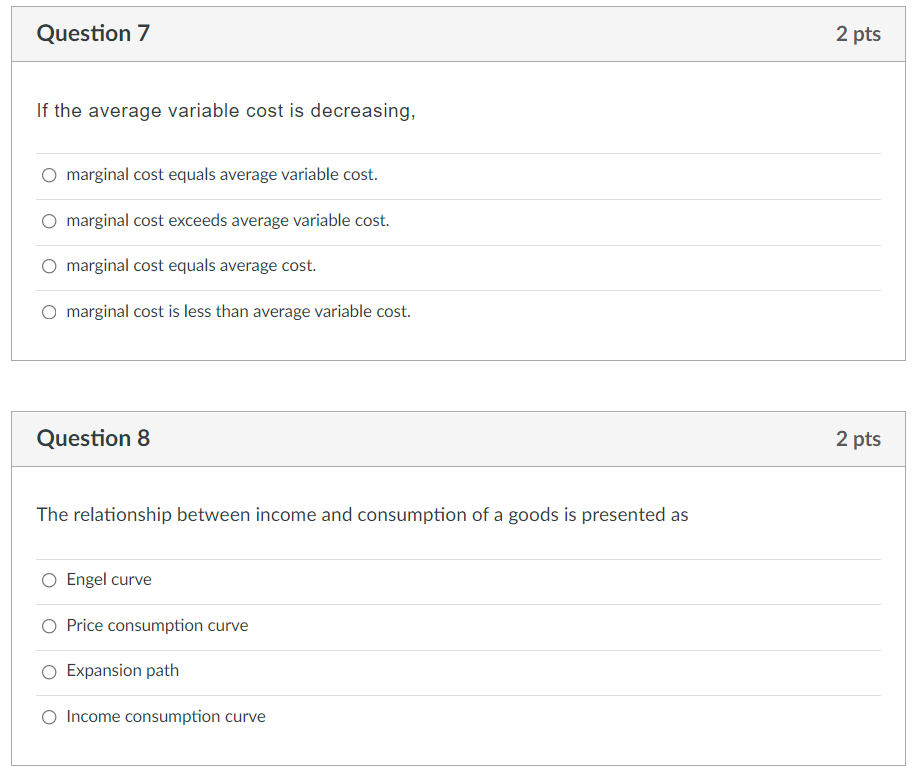This screenshot has width=924, height=767.
Task: Click the text 'Price consumption curve'
Action: pyautogui.click(x=157, y=626)
